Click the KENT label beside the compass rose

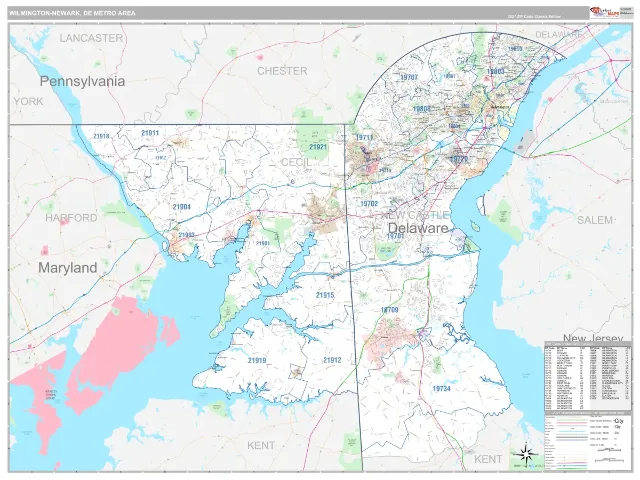coord(488,459)
